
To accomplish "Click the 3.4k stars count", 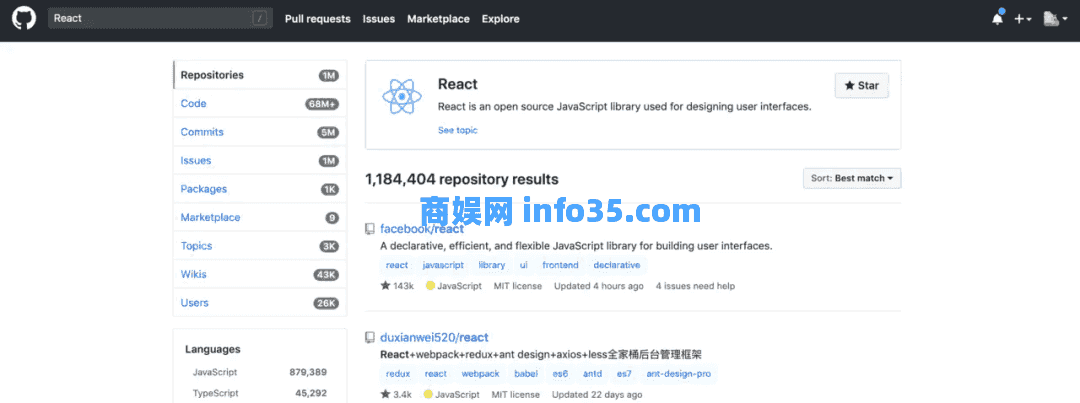I will pos(396,395).
